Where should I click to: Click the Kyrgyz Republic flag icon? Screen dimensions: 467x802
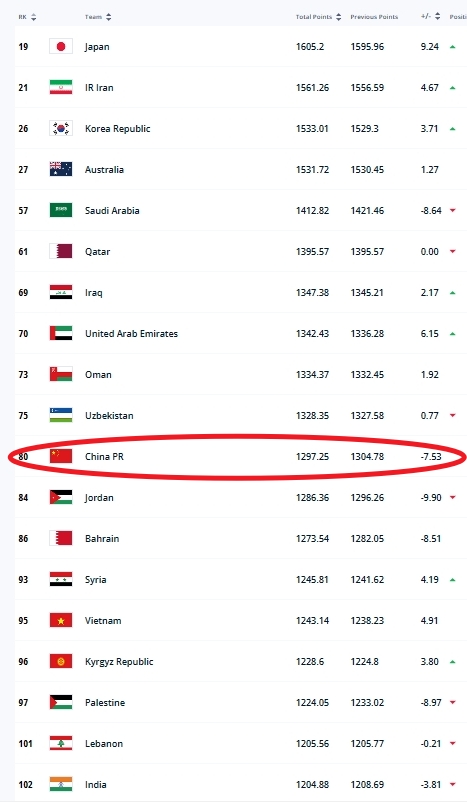61,661
